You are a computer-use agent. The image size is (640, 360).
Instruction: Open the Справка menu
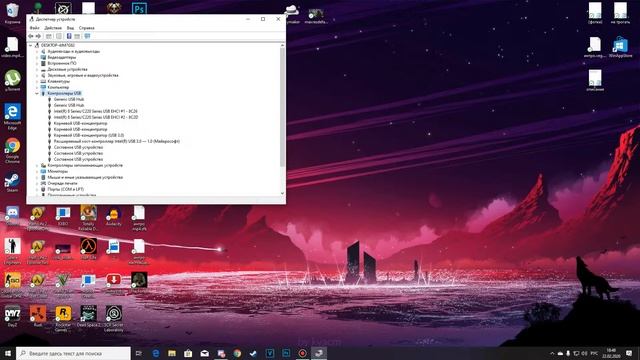pyautogui.click(x=87, y=28)
